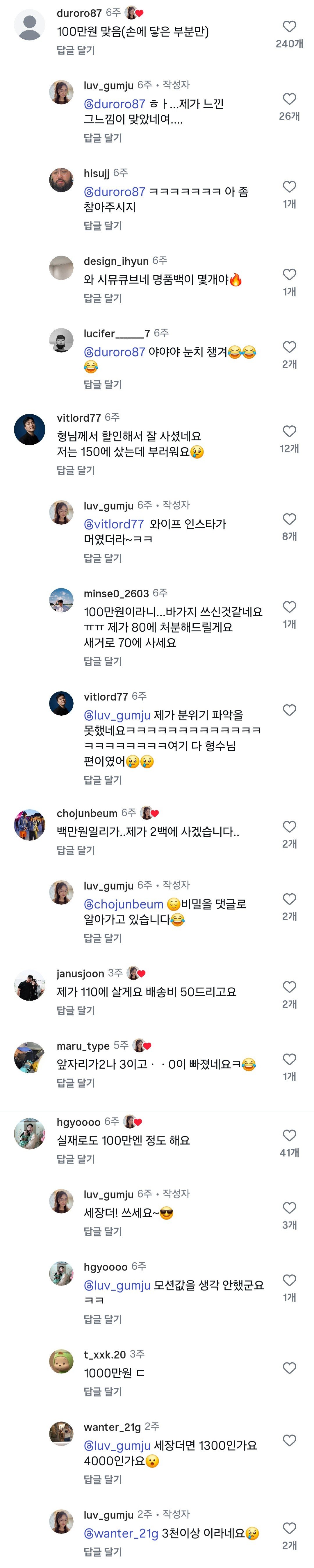Like janusjoon's comment with the heart

tap(290, 987)
